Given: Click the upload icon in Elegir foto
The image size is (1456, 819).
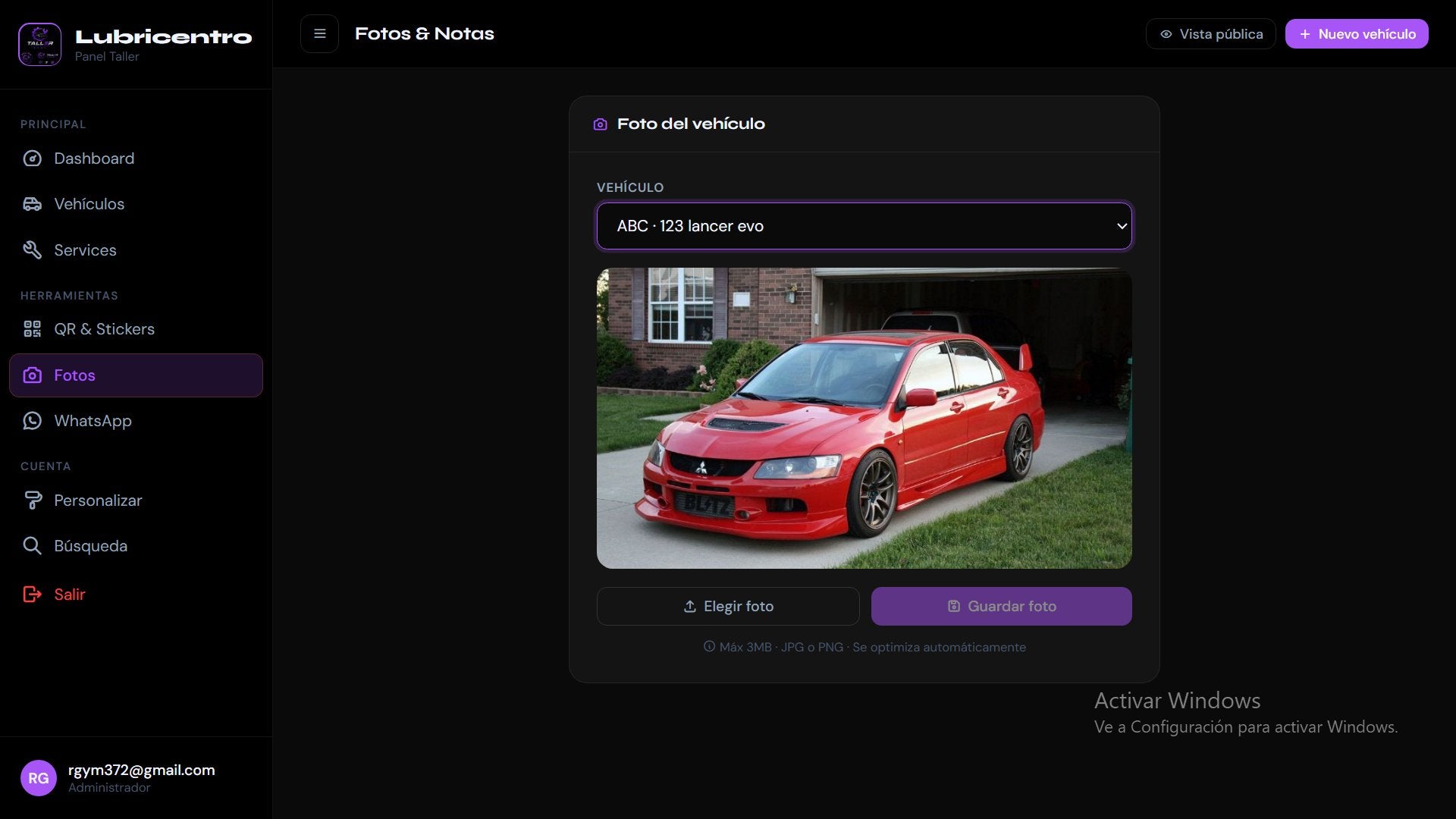Looking at the screenshot, I should pos(690,607).
